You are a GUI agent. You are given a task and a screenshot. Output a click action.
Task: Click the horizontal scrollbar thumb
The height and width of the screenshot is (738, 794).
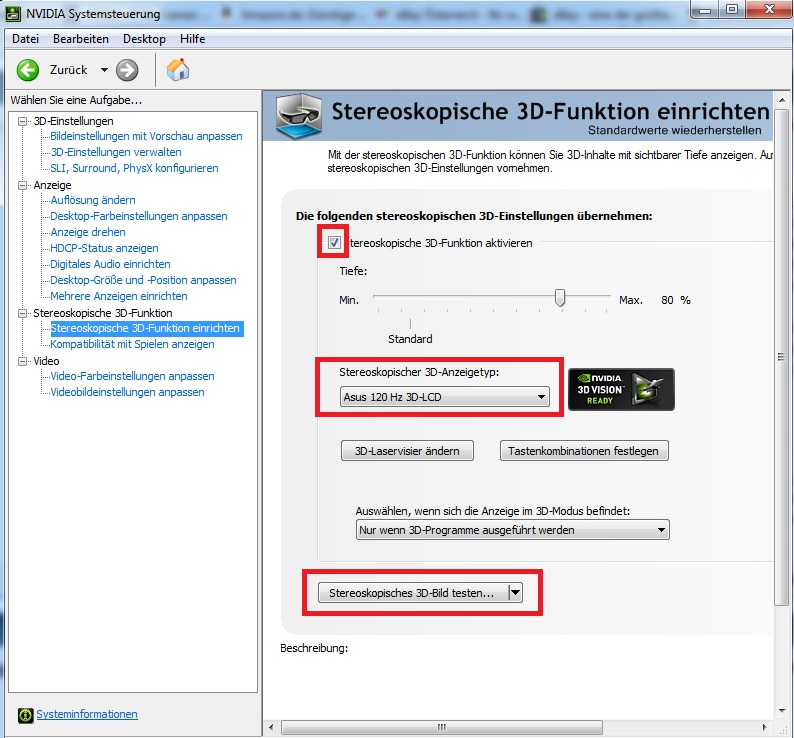(442, 727)
